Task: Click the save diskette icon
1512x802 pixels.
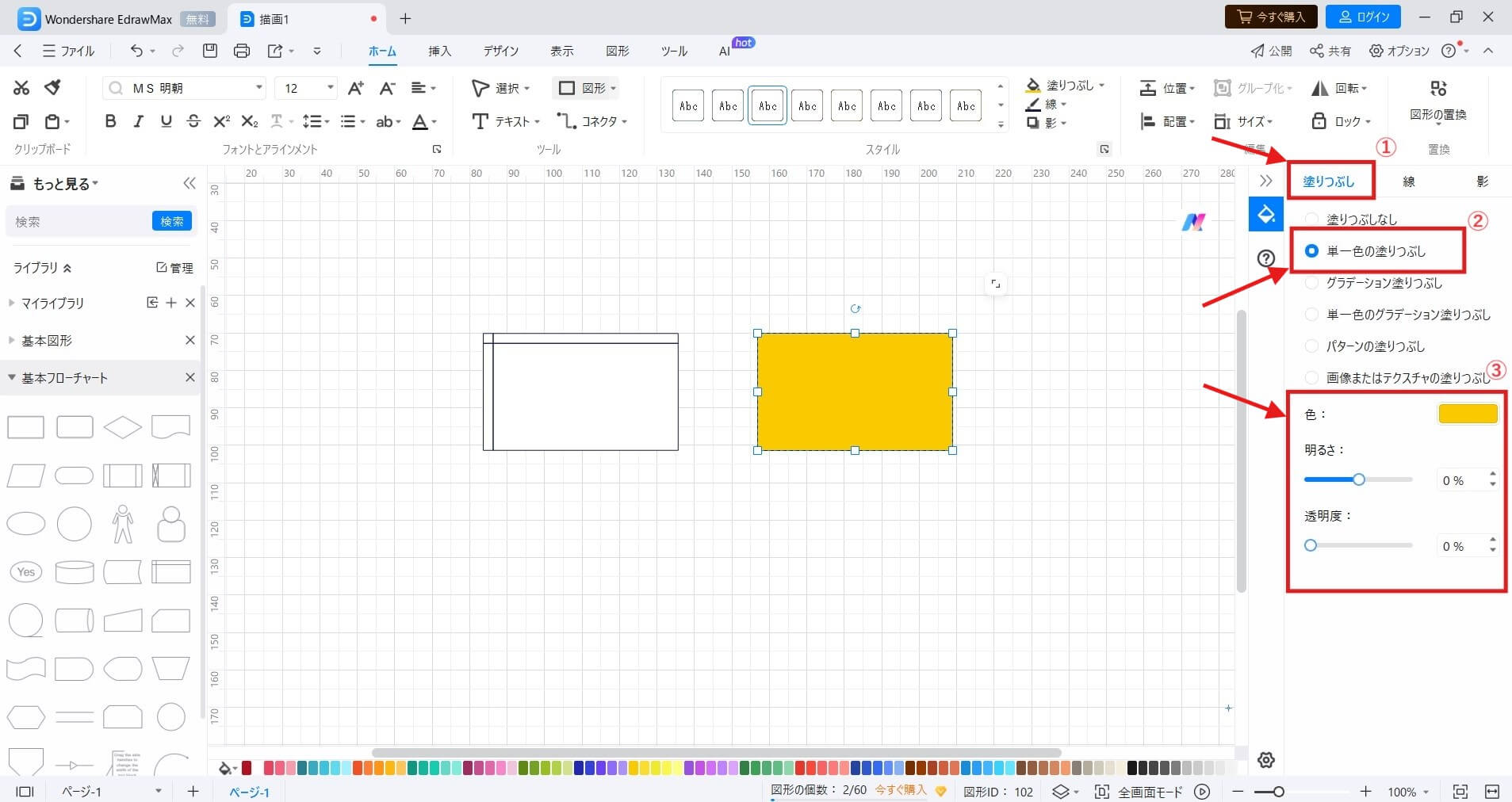Action: [x=209, y=51]
